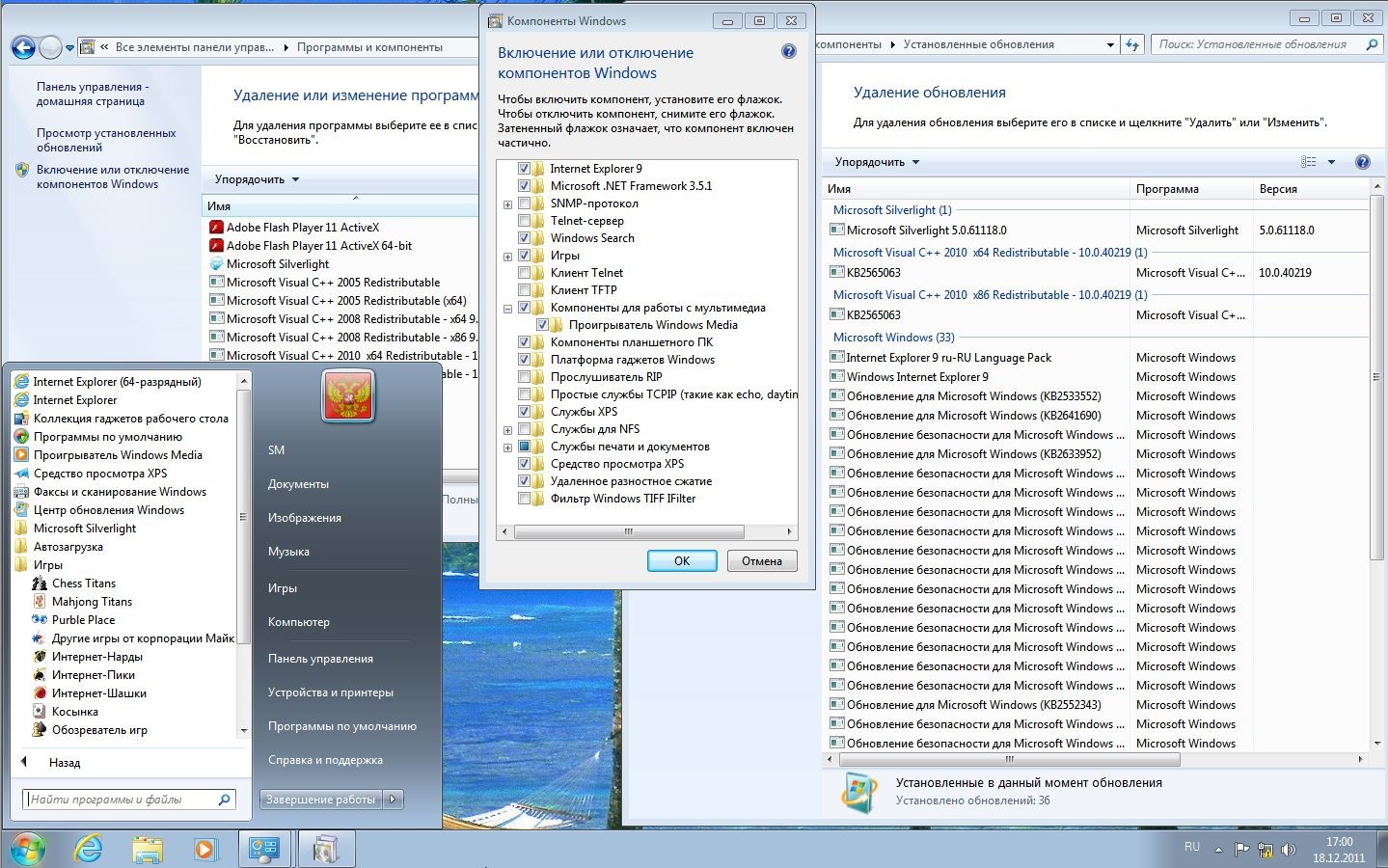This screenshot has width=1388, height=868.
Task: Expand the Игры component tree node
Action: point(507,257)
